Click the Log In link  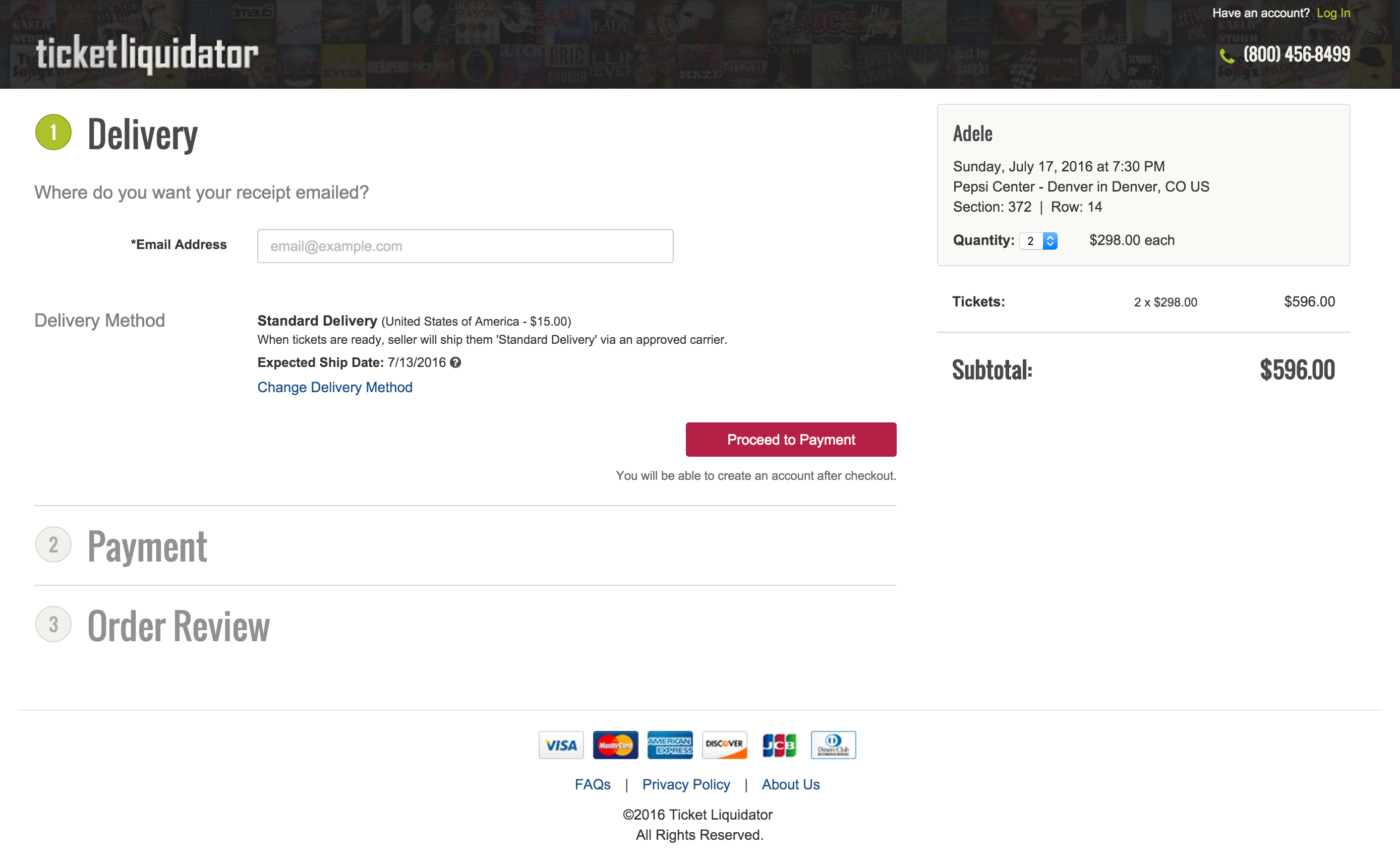tap(1333, 13)
